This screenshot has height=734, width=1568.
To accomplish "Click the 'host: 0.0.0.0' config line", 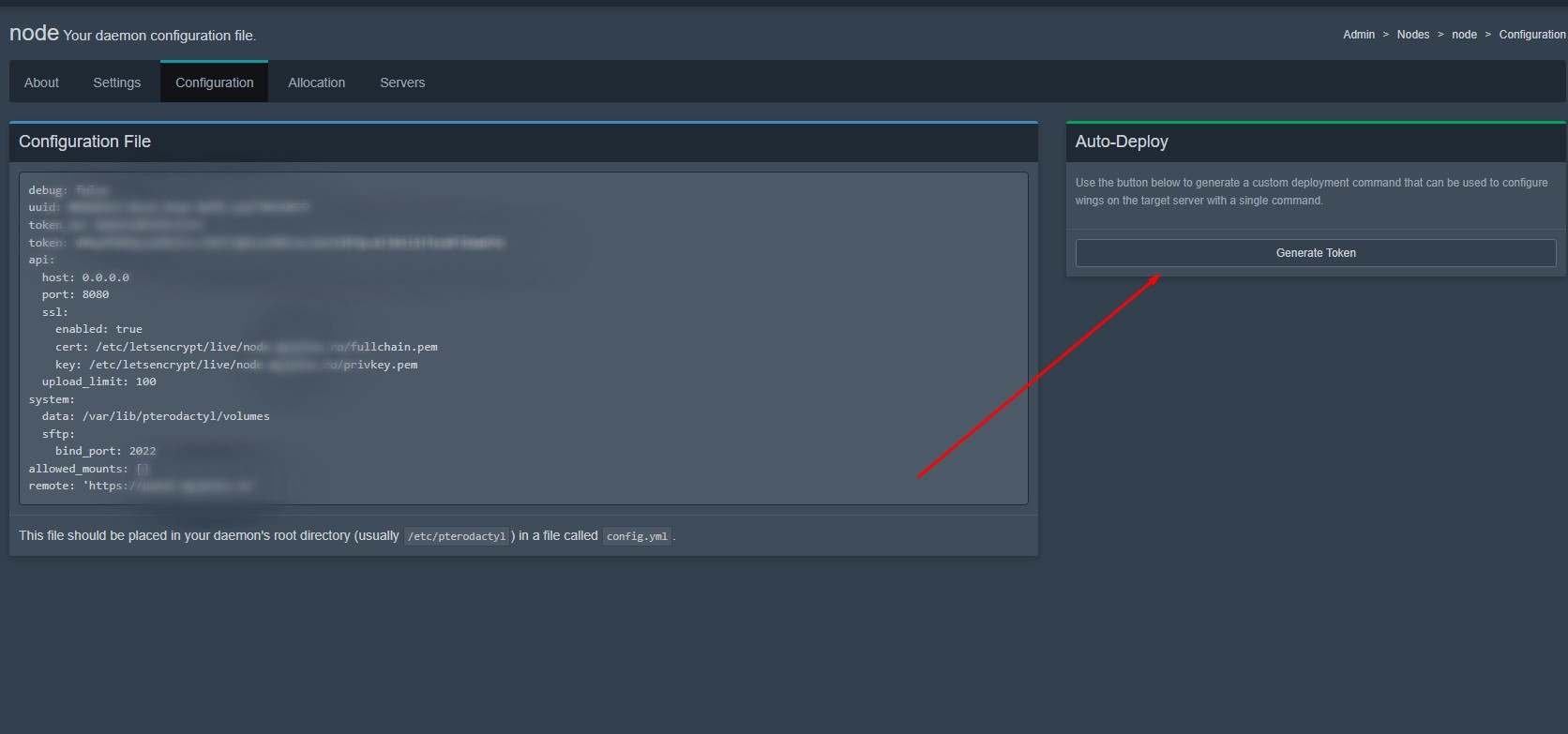I will coord(85,277).
